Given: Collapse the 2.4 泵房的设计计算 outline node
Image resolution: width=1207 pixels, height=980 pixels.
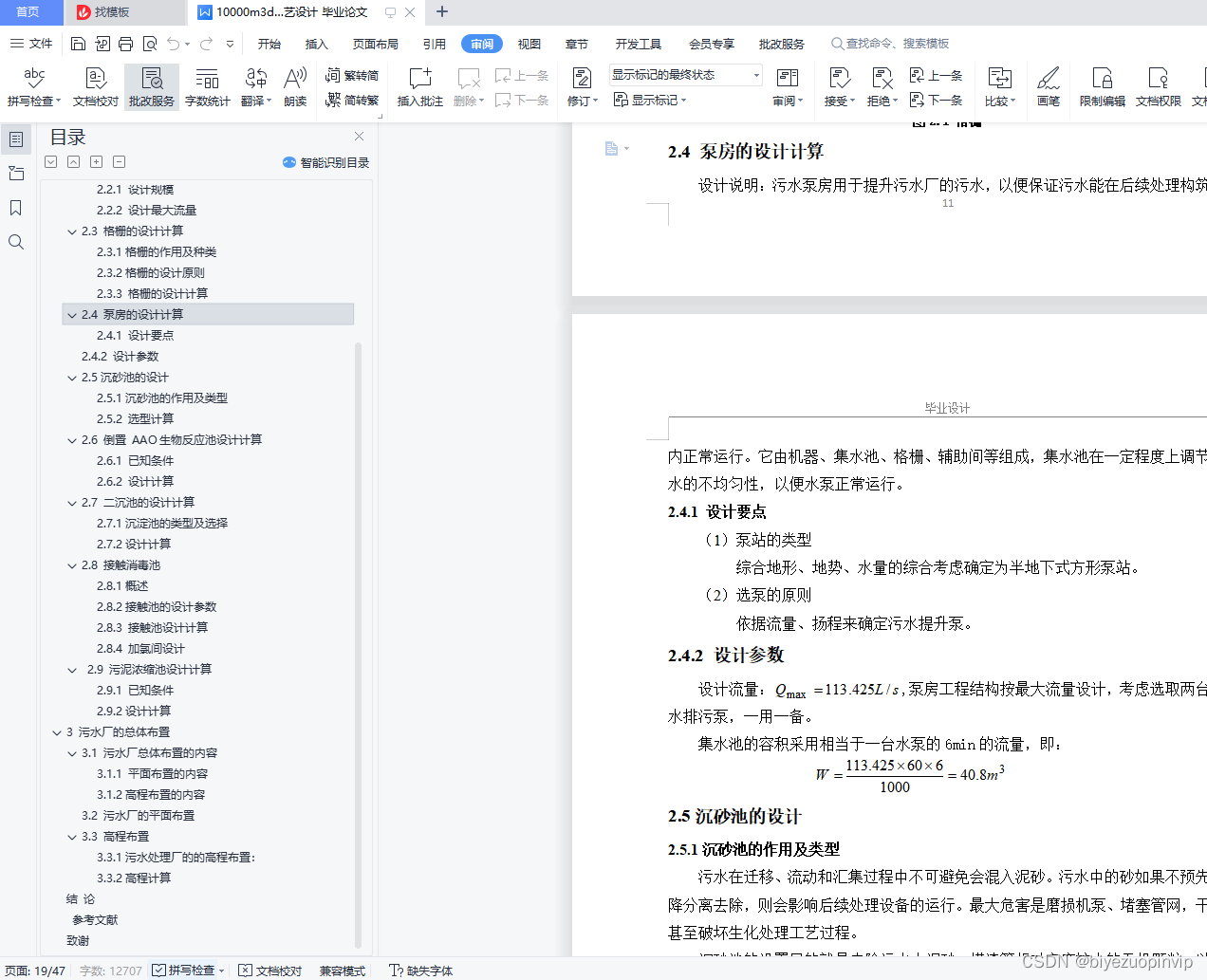Looking at the screenshot, I should (72, 315).
